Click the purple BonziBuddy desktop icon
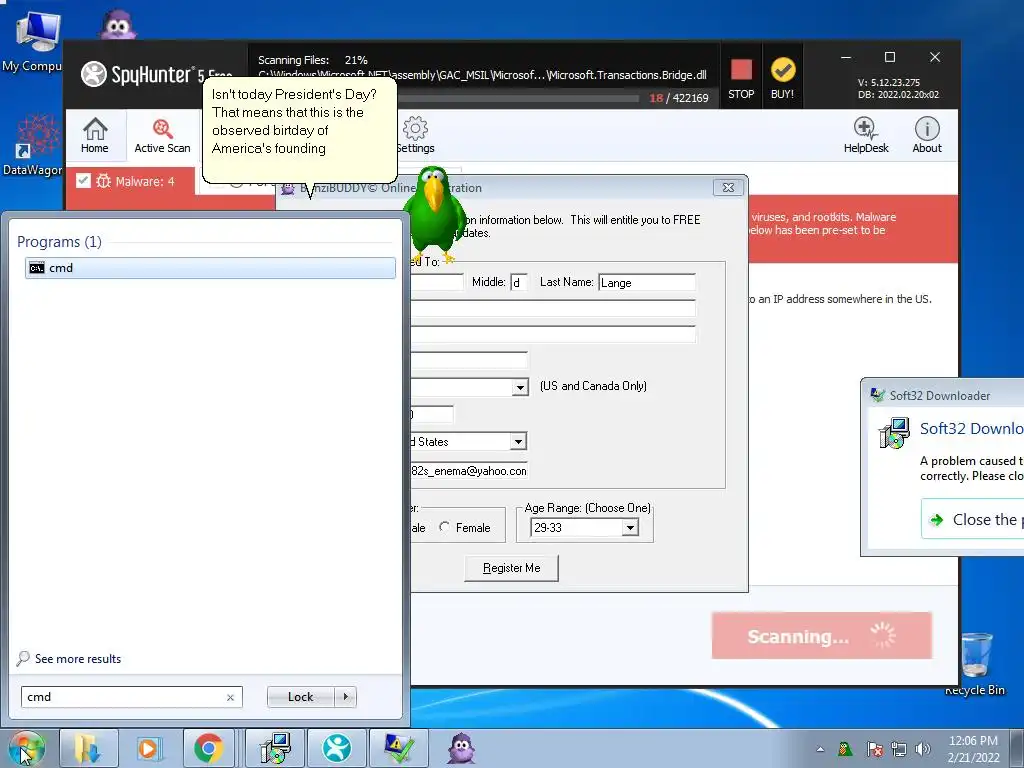Viewport: 1024px width, 768px height. (x=118, y=25)
